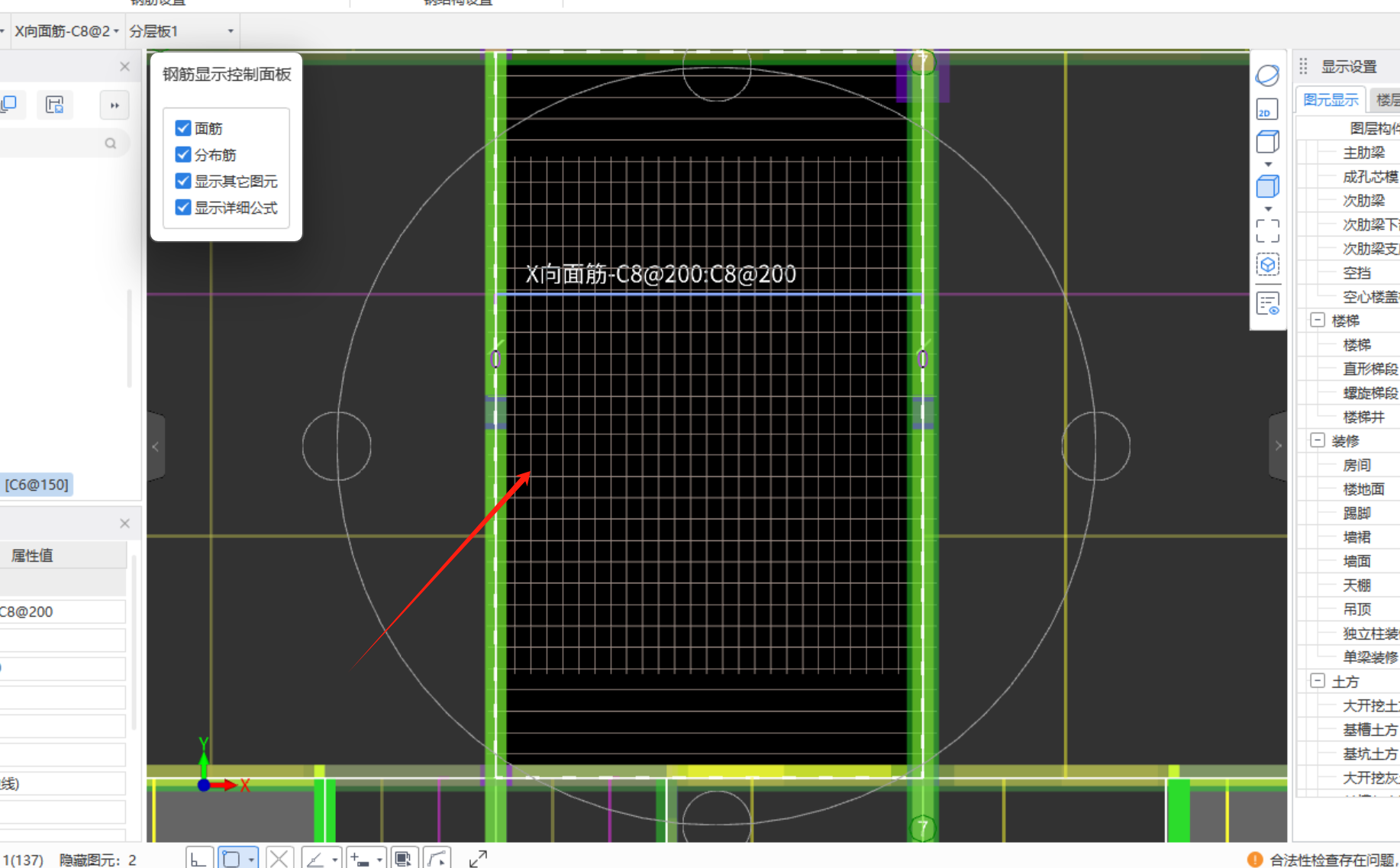Open dropdown arrow below wireframe cube icon
This screenshot has height=868, width=1400.
pyautogui.click(x=1268, y=164)
